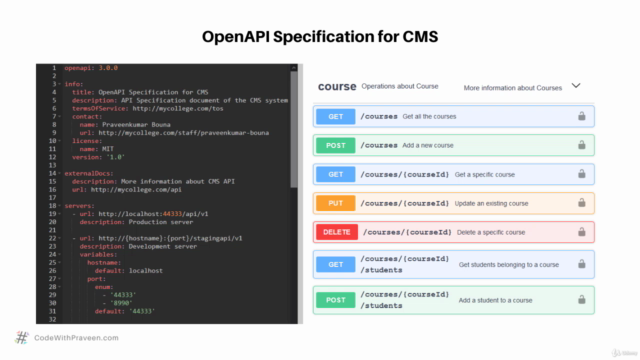Click the name: MIT line

tap(97, 149)
